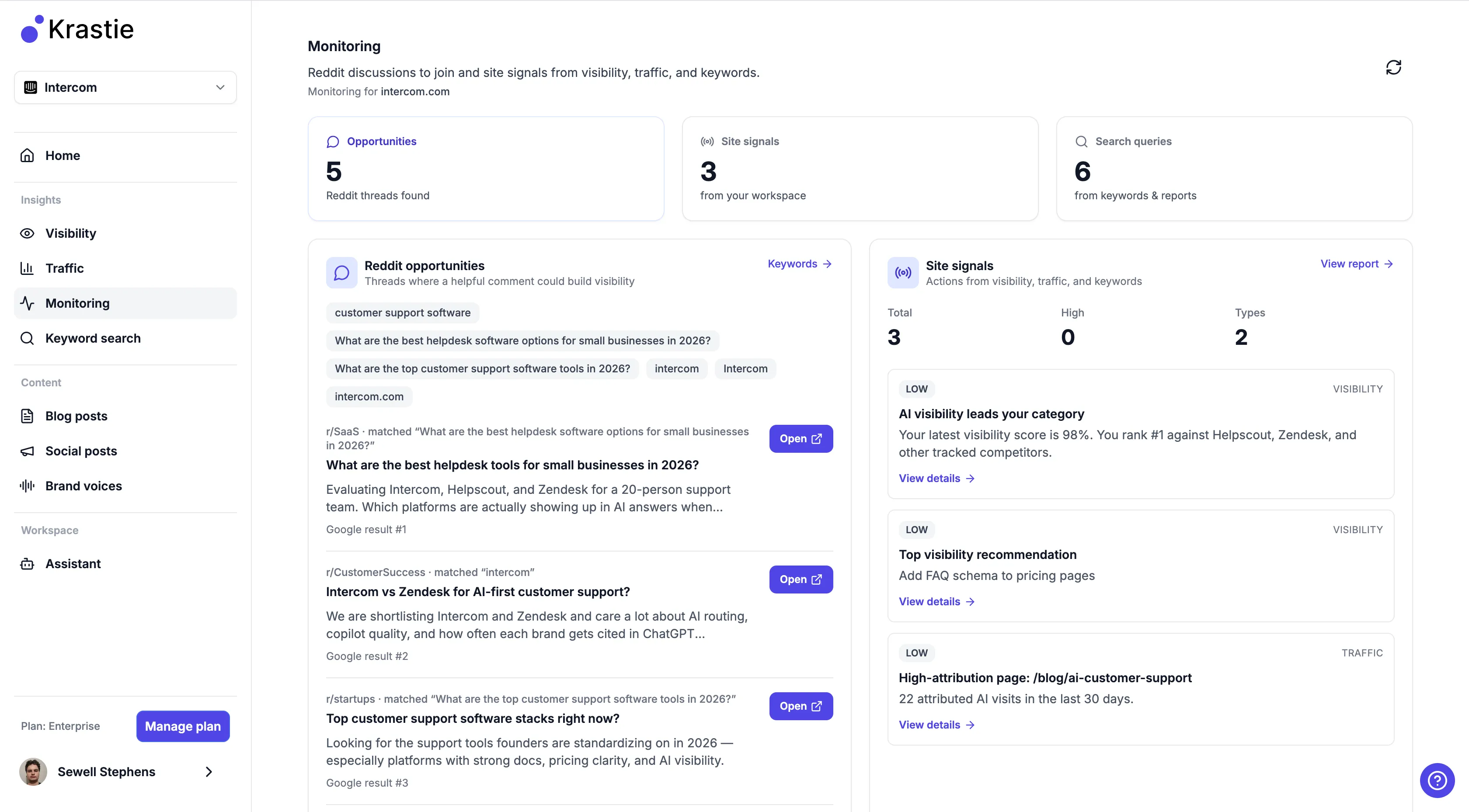Viewport: 1469px width, 812px height.
Task: Open Blog posts
Action: (125, 416)
